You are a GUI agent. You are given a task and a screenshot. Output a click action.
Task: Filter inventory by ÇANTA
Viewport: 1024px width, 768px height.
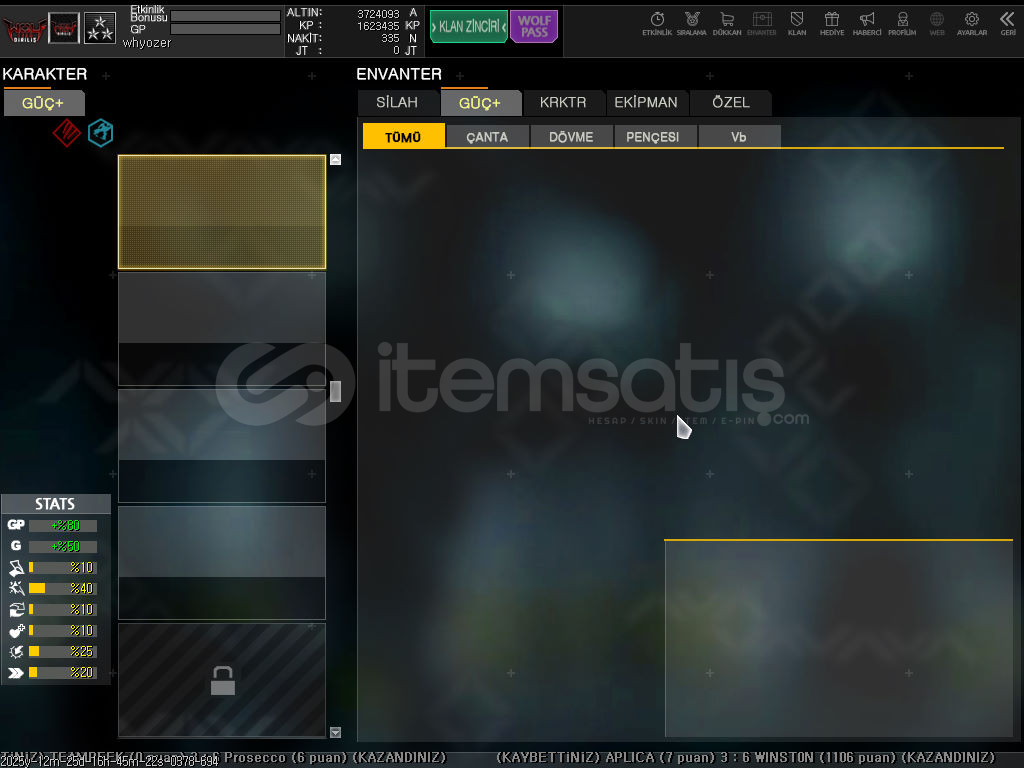tap(487, 137)
